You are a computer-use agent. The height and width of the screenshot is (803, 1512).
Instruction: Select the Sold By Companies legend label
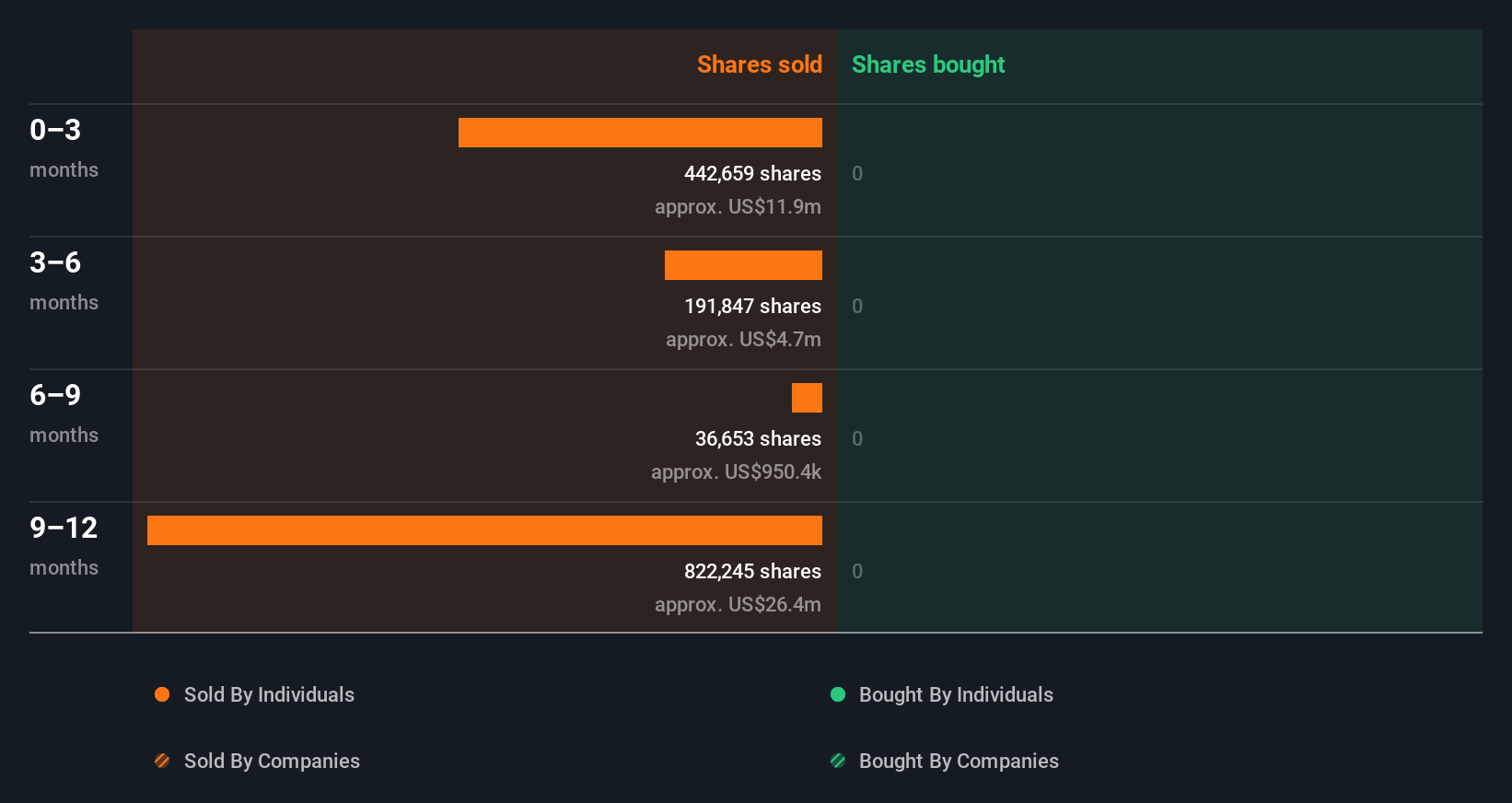pos(272,761)
